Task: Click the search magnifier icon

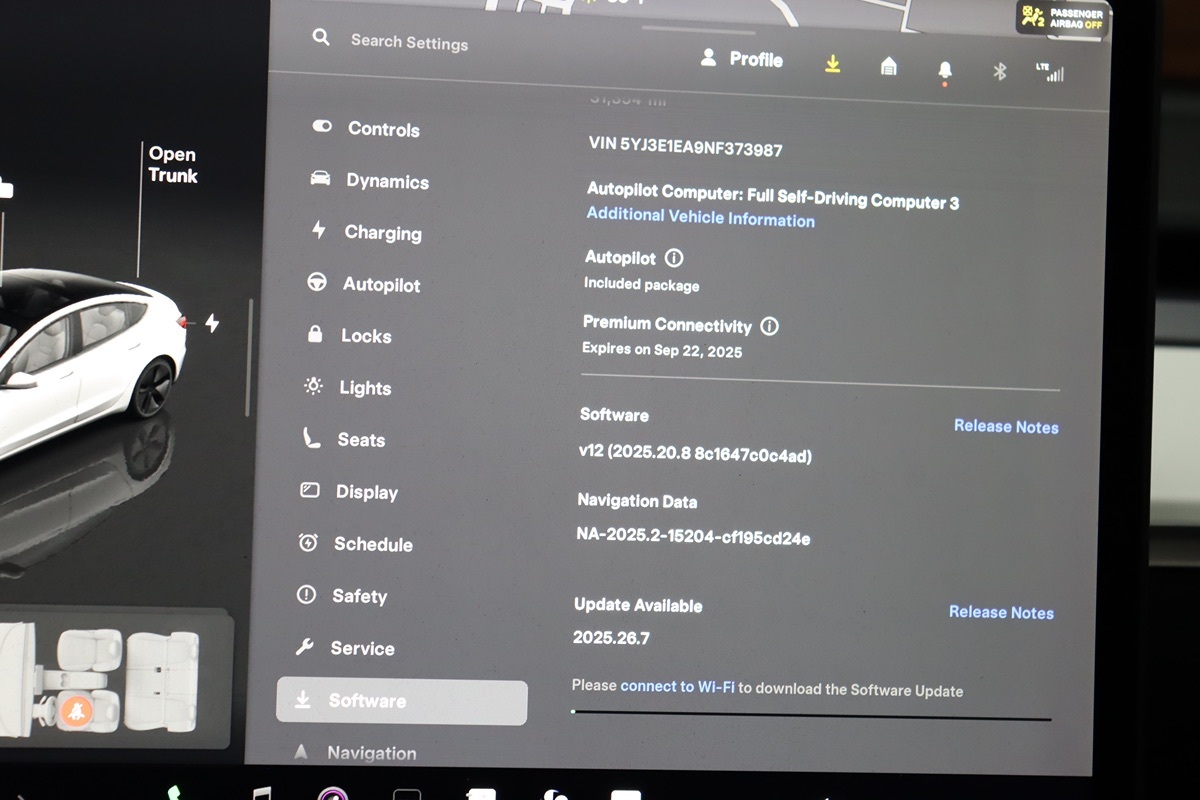Action: tap(320, 38)
